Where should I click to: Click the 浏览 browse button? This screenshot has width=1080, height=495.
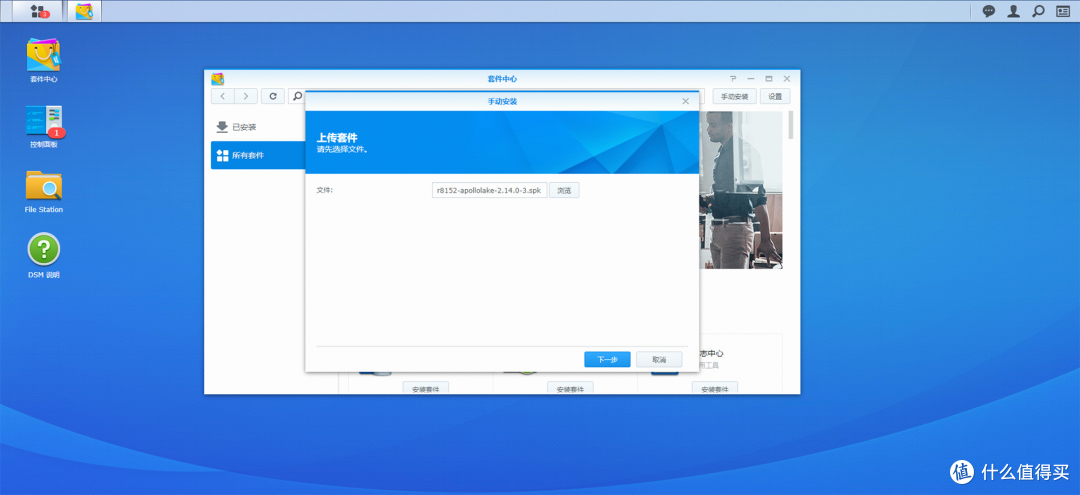[564, 190]
